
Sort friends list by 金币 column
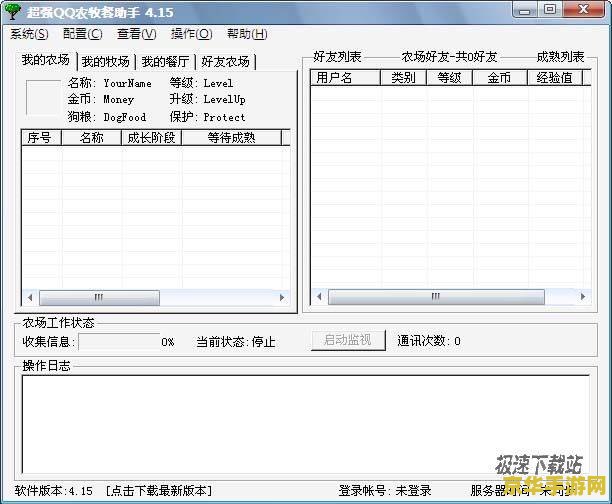(x=499, y=78)
